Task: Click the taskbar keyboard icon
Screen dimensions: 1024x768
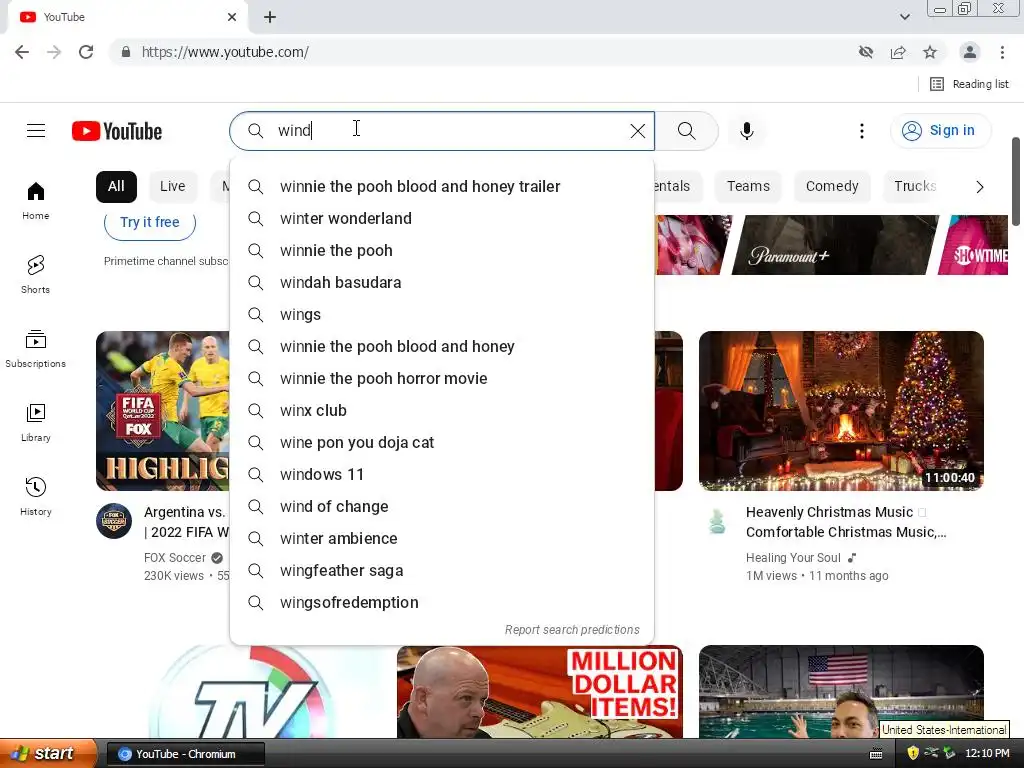Action: 876,754
